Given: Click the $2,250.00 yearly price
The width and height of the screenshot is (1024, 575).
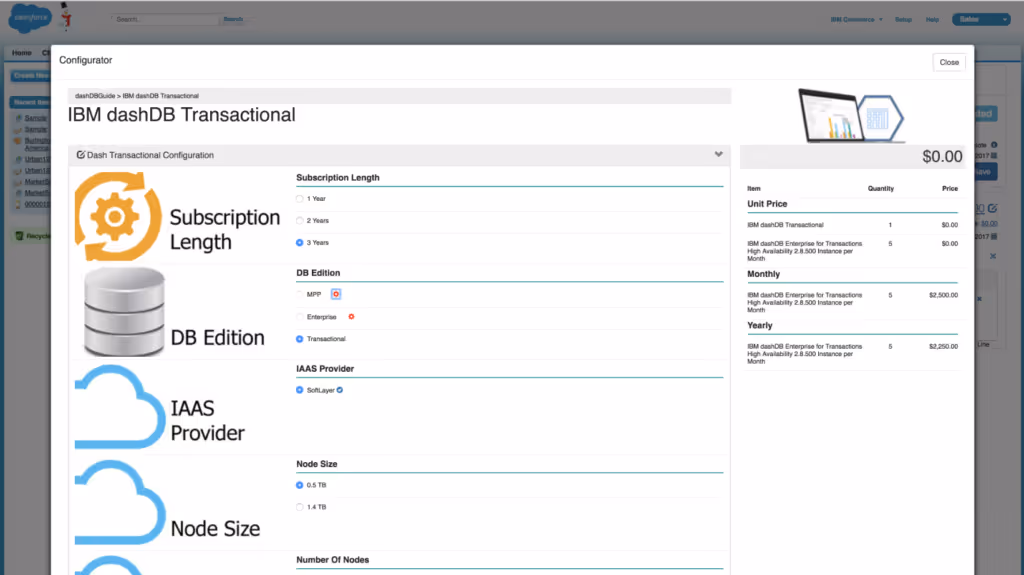Looking at the screenshot, I should [943, 346].
